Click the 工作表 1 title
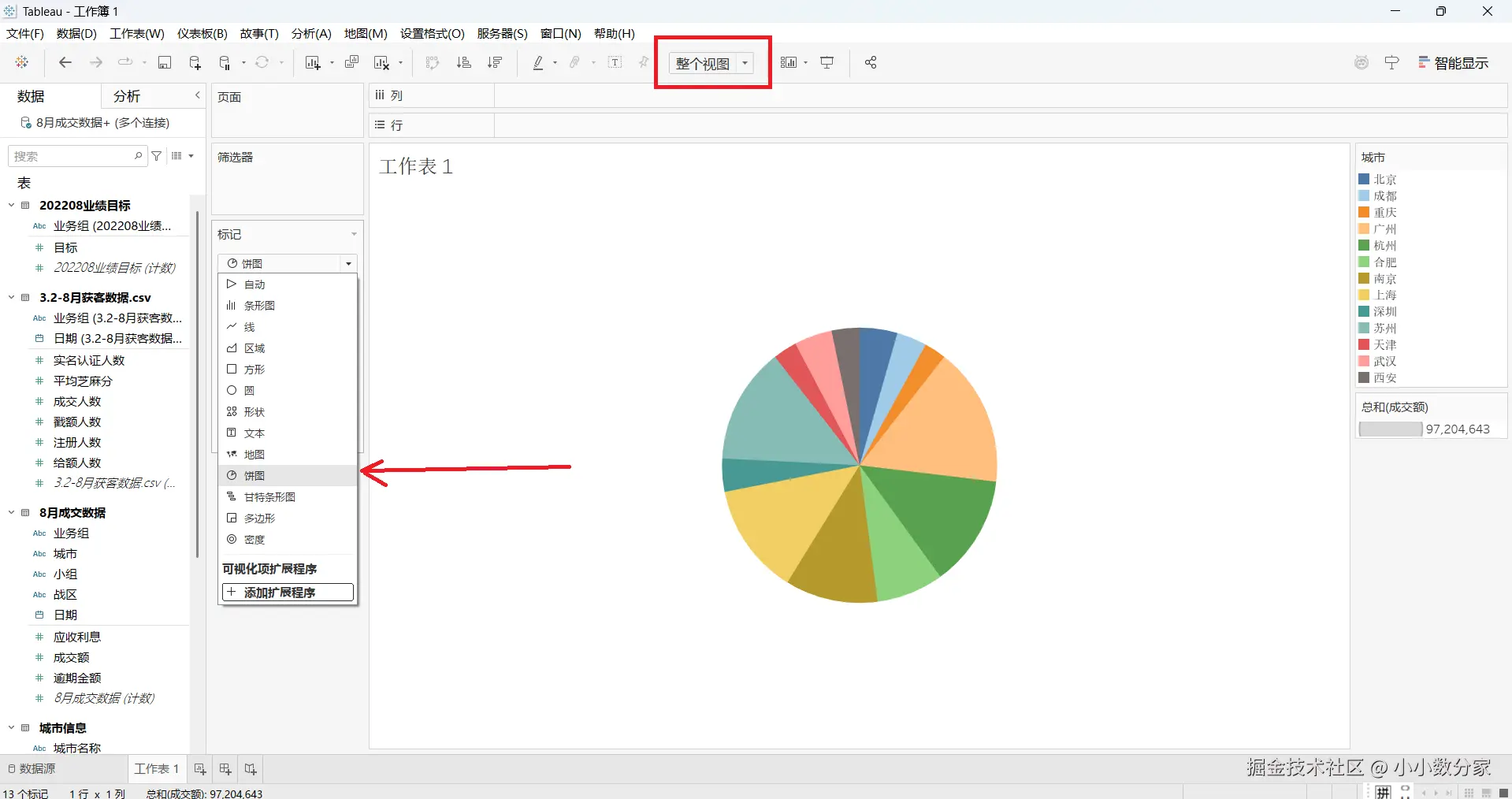This screenshot has height=799, width=1512. point(416,166)
